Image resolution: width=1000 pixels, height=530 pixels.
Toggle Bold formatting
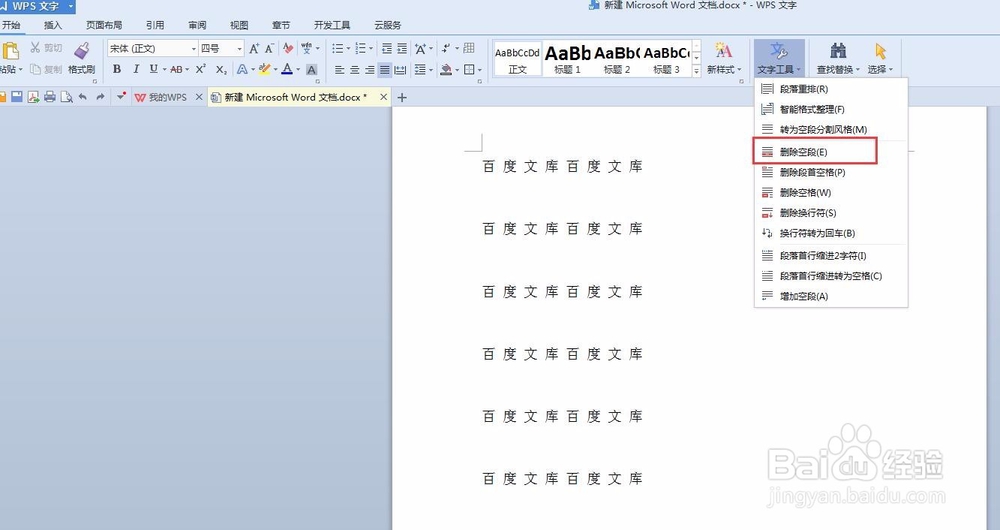click(x=117, y=69)
